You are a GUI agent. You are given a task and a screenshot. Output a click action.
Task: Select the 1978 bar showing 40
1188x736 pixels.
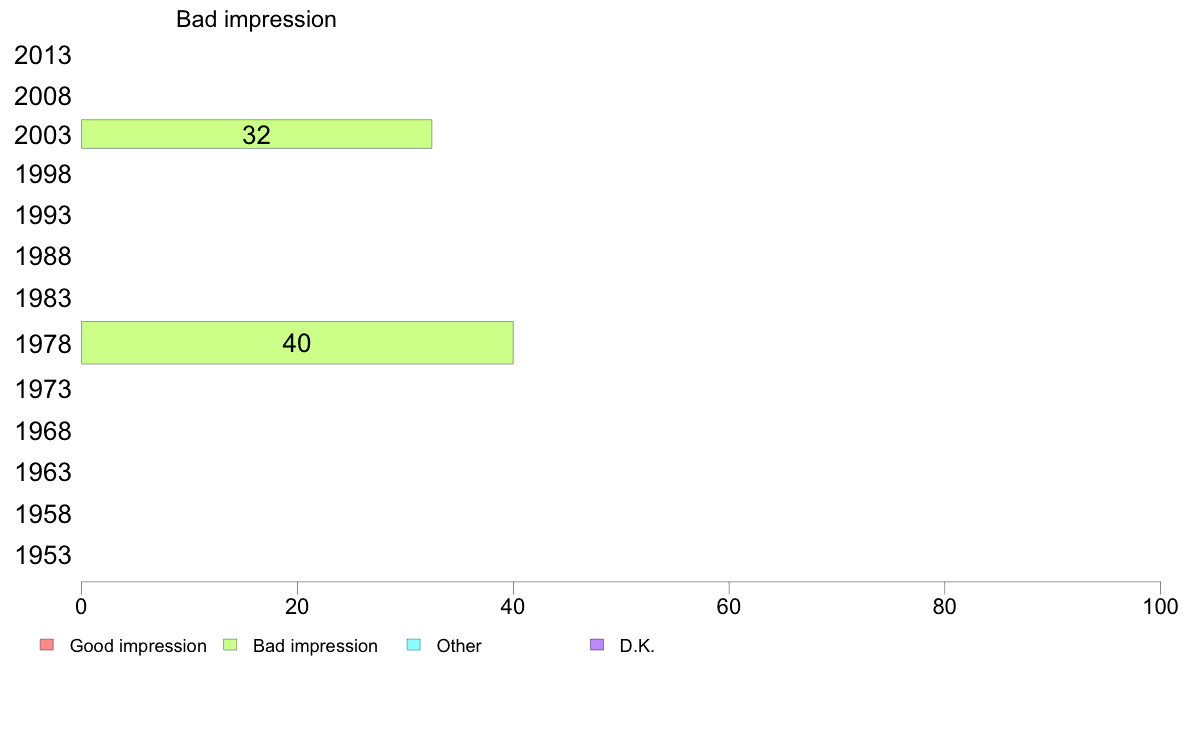point(297,343)
